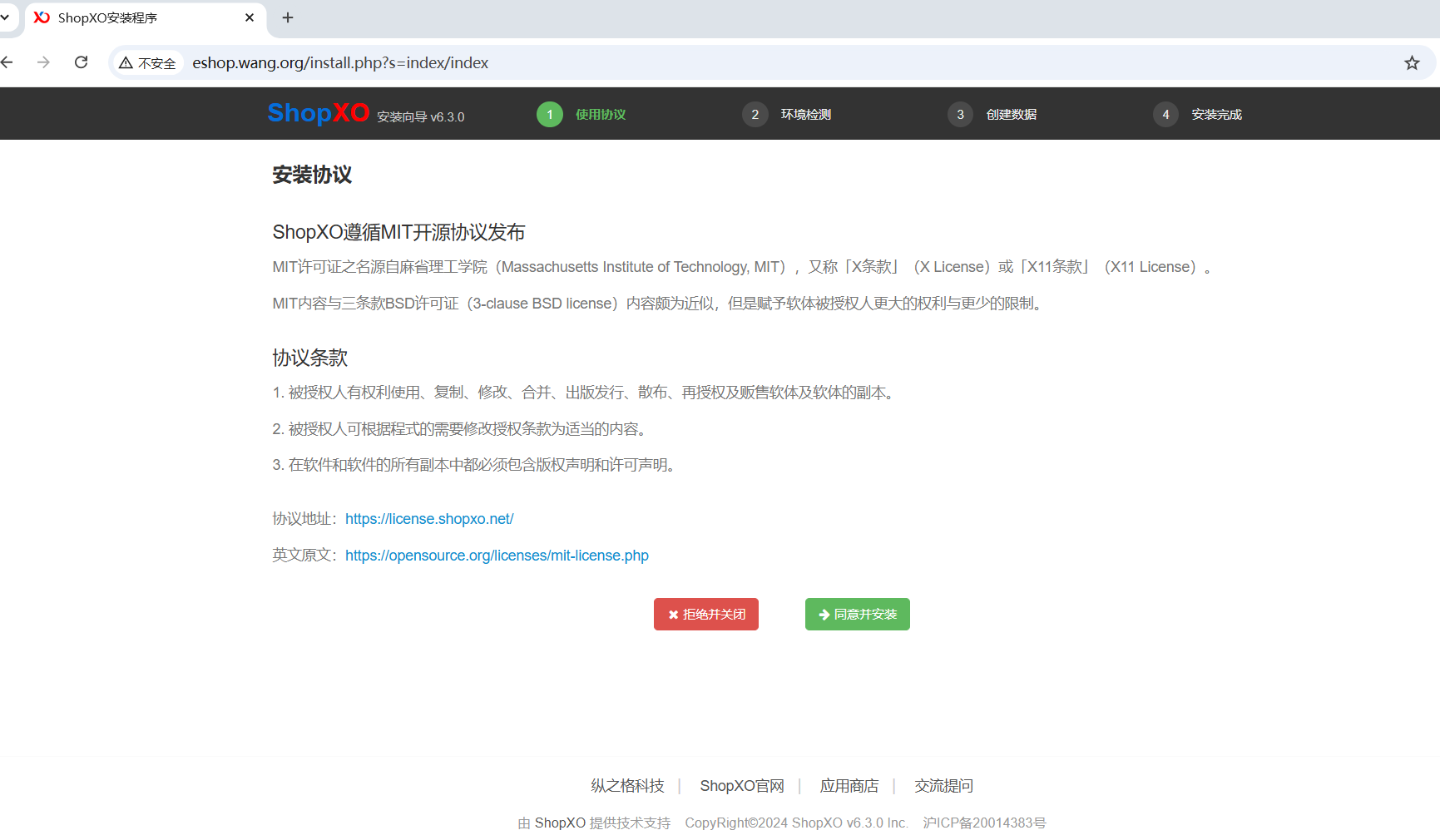Click the ShopXO link in 提供技术支持 line
1440x840 pixels.
tap(560, 823)
